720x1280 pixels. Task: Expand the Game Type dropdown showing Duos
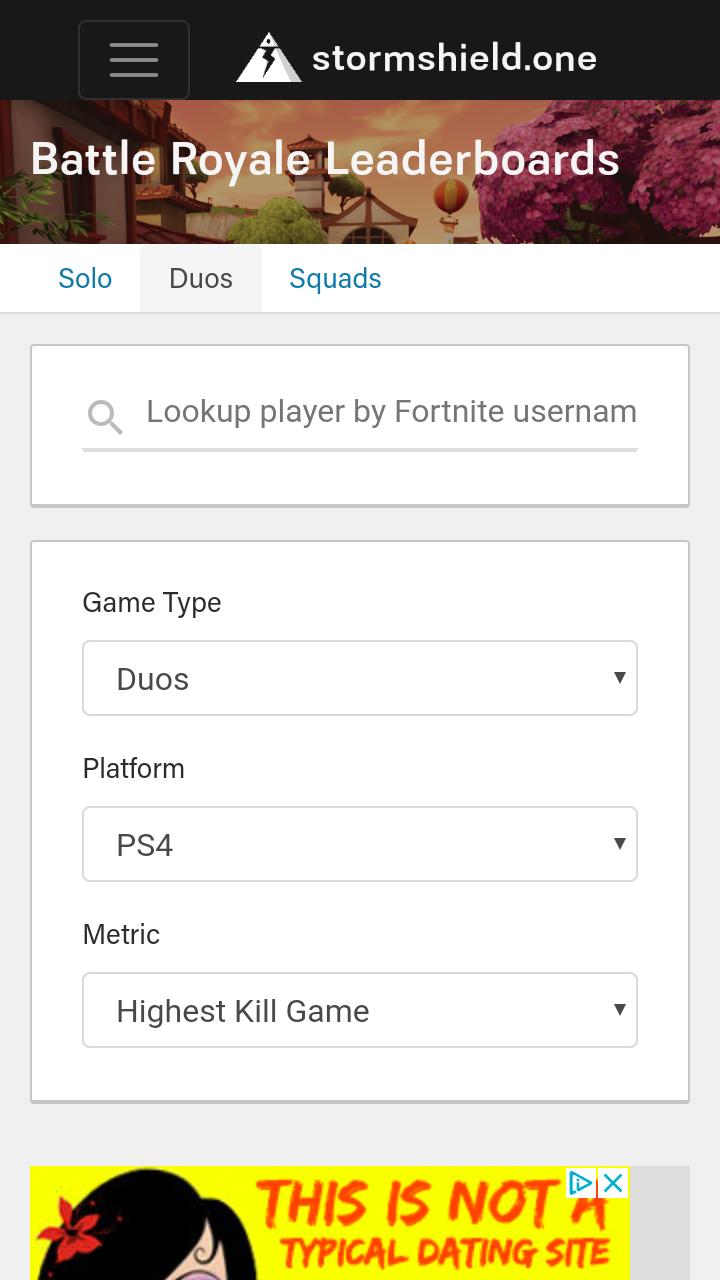pos(360,678)
